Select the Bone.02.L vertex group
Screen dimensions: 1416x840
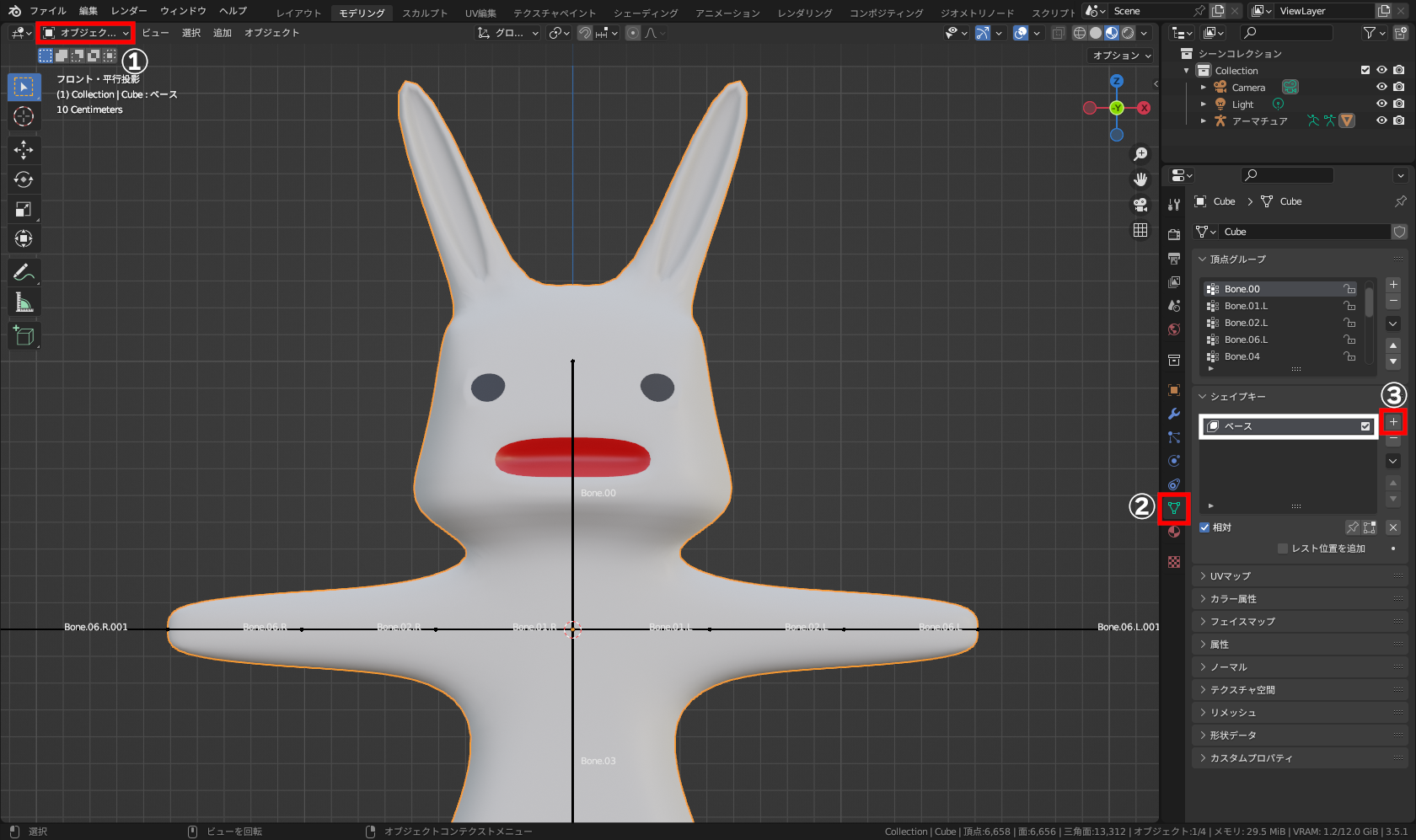point(1246,323)
